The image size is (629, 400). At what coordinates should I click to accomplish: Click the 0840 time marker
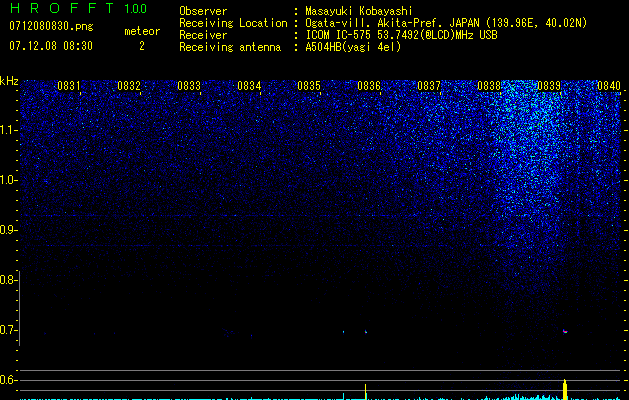pyautogui.click(x=609, y=85)
